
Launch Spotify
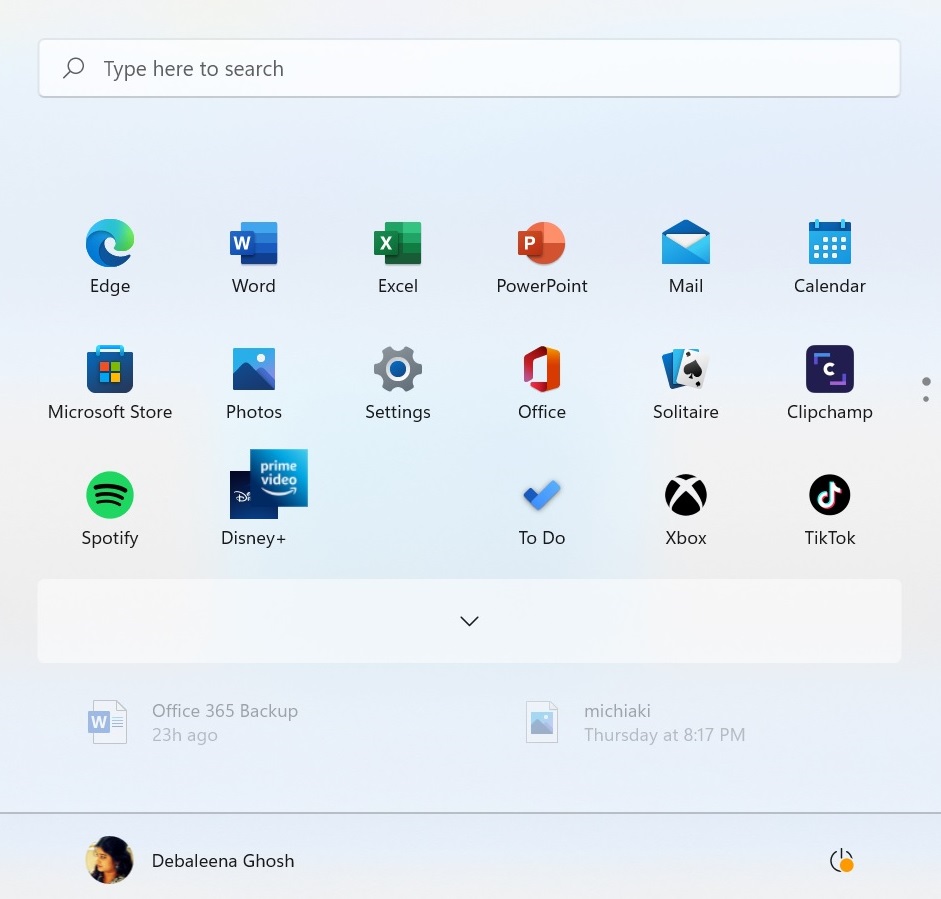pos(110,508)
